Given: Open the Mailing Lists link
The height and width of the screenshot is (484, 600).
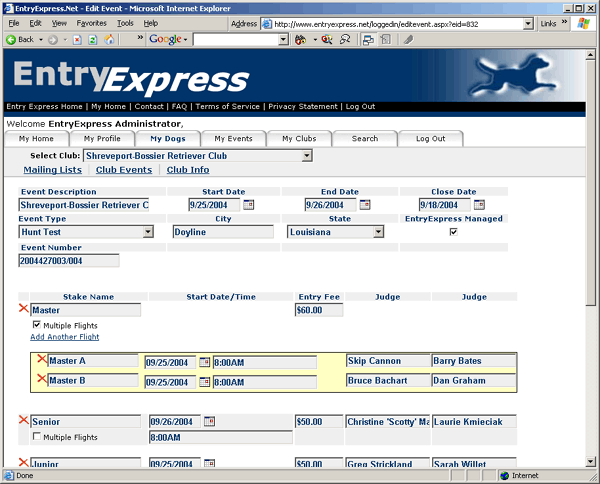Looking at the screenshot, I should tap(52, 170).
